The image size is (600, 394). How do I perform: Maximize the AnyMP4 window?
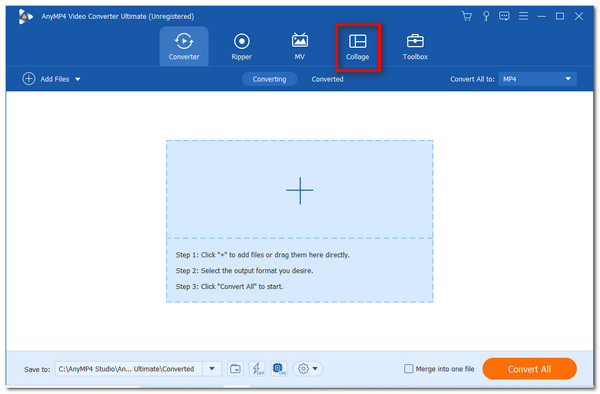[560, 16]
